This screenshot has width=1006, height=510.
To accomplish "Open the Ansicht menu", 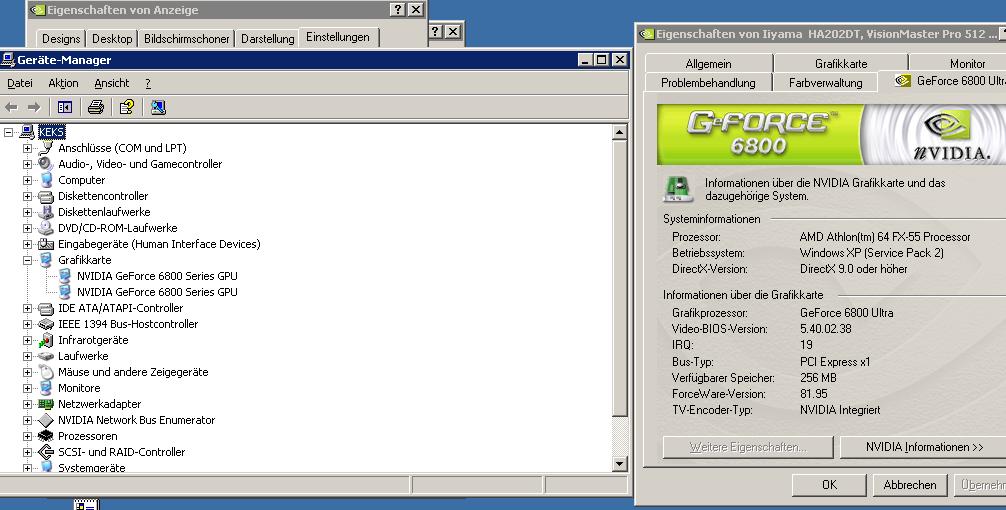I will (112, 83).
